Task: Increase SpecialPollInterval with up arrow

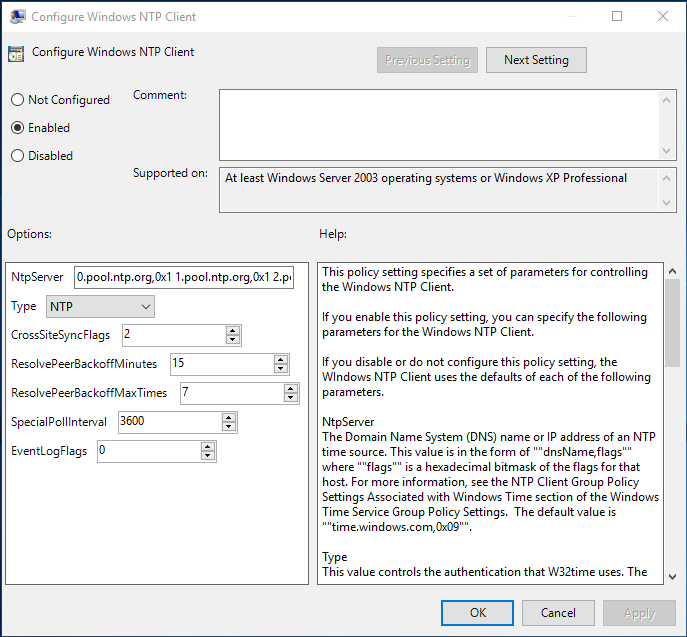Action: [x=229, y=418]
